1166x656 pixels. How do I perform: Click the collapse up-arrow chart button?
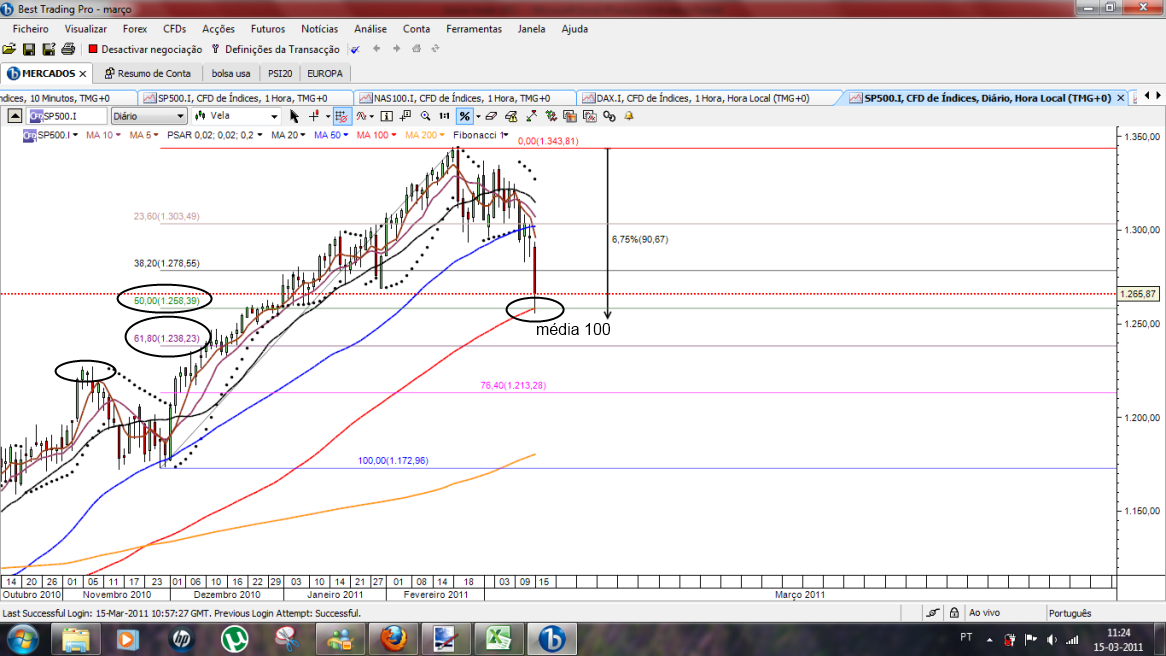(15, 116)
